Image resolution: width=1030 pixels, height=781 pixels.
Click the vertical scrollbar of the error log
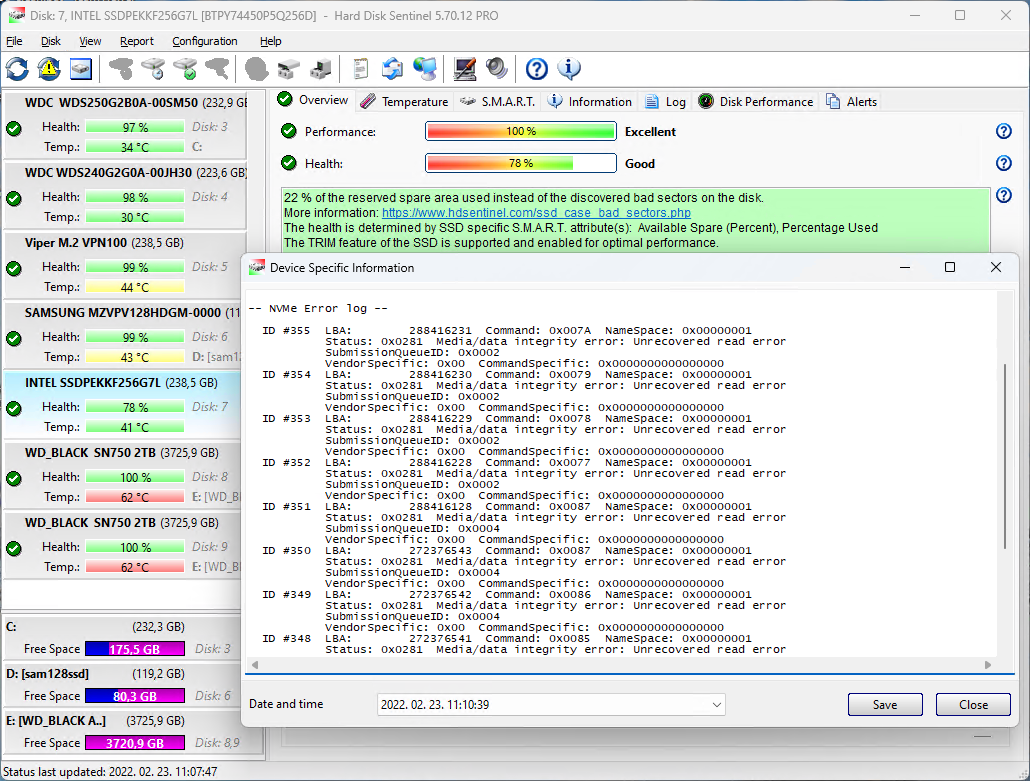(1005, 457)
